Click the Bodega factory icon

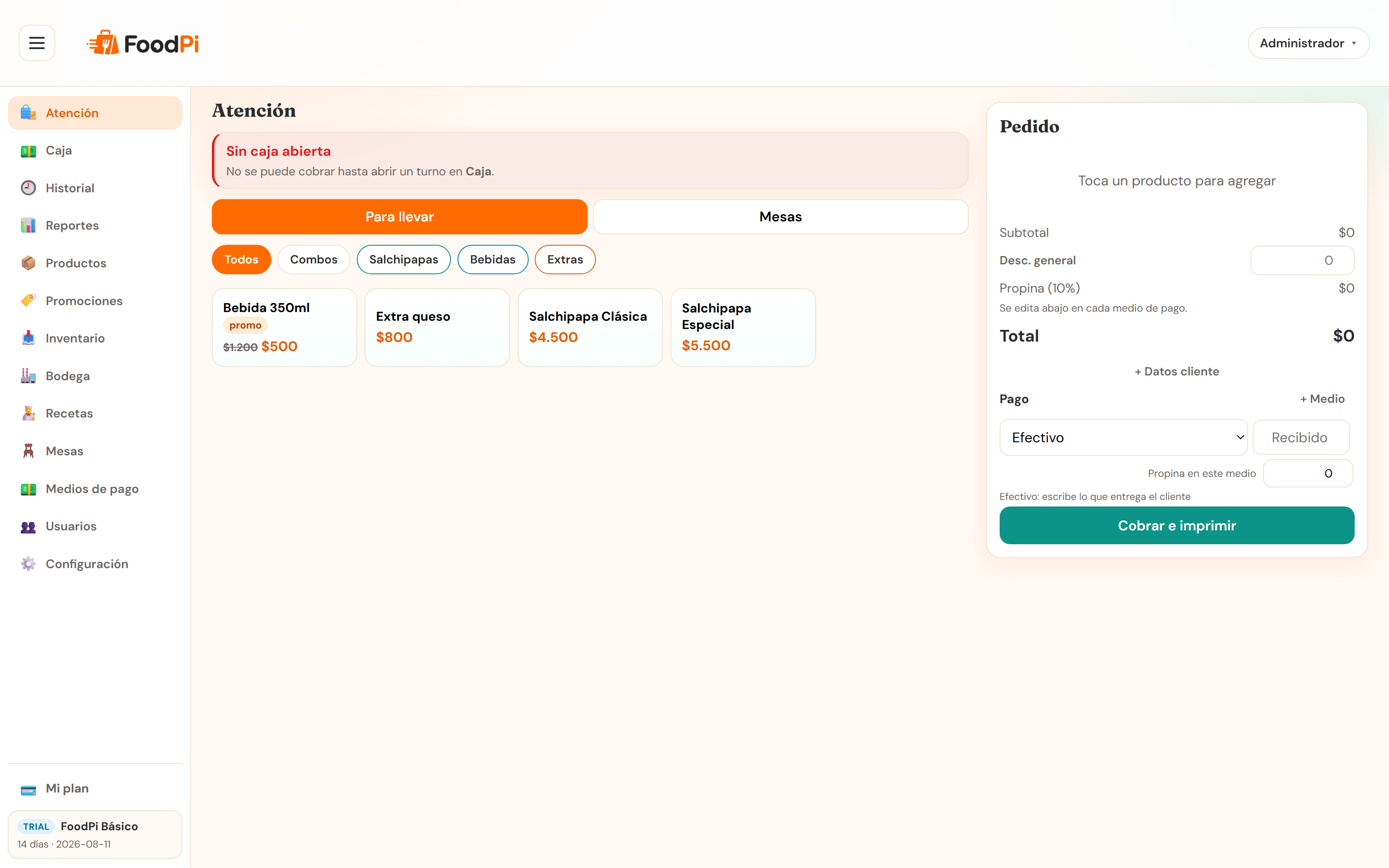tap(28, 376)
